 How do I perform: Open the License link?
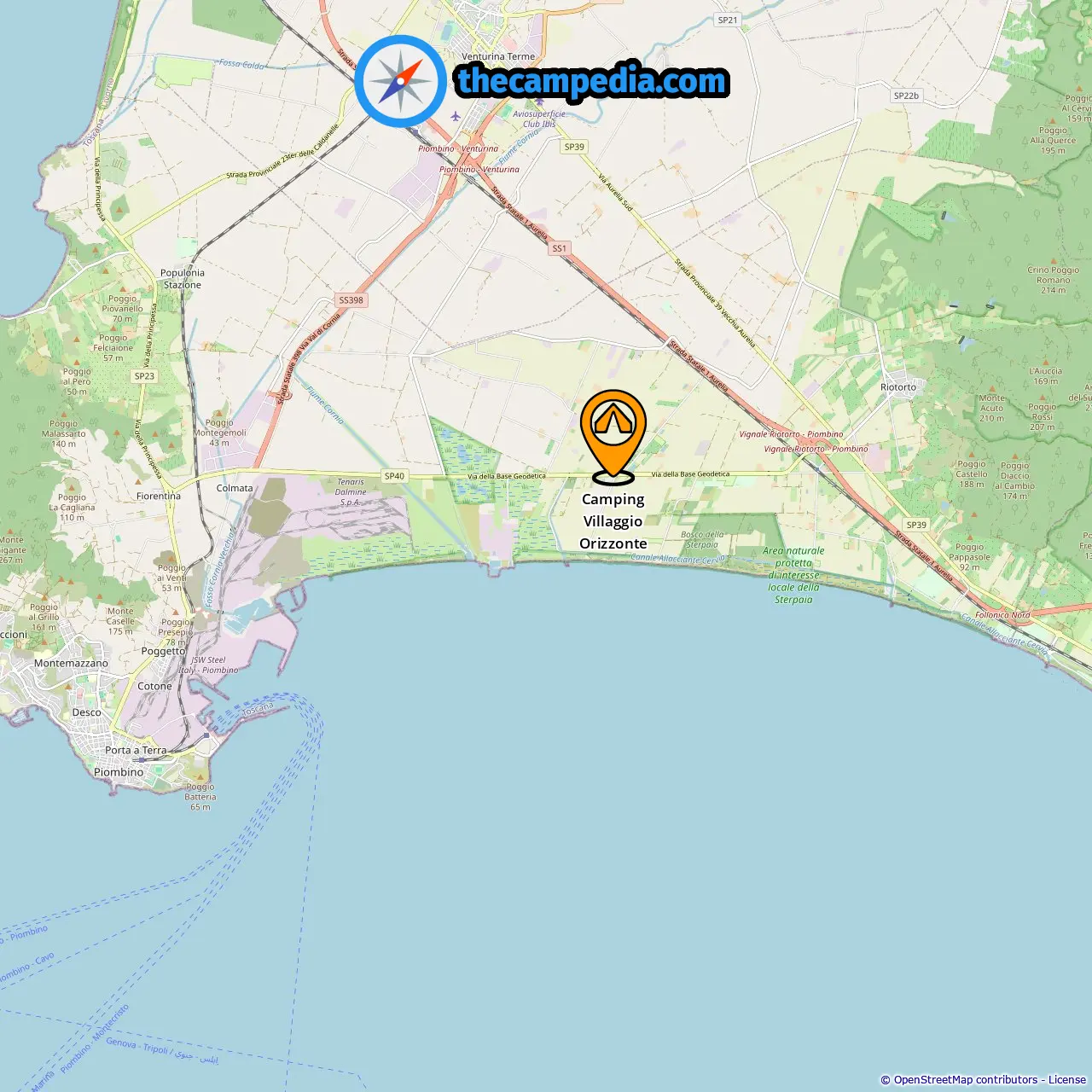(x=1067, y=1080)
